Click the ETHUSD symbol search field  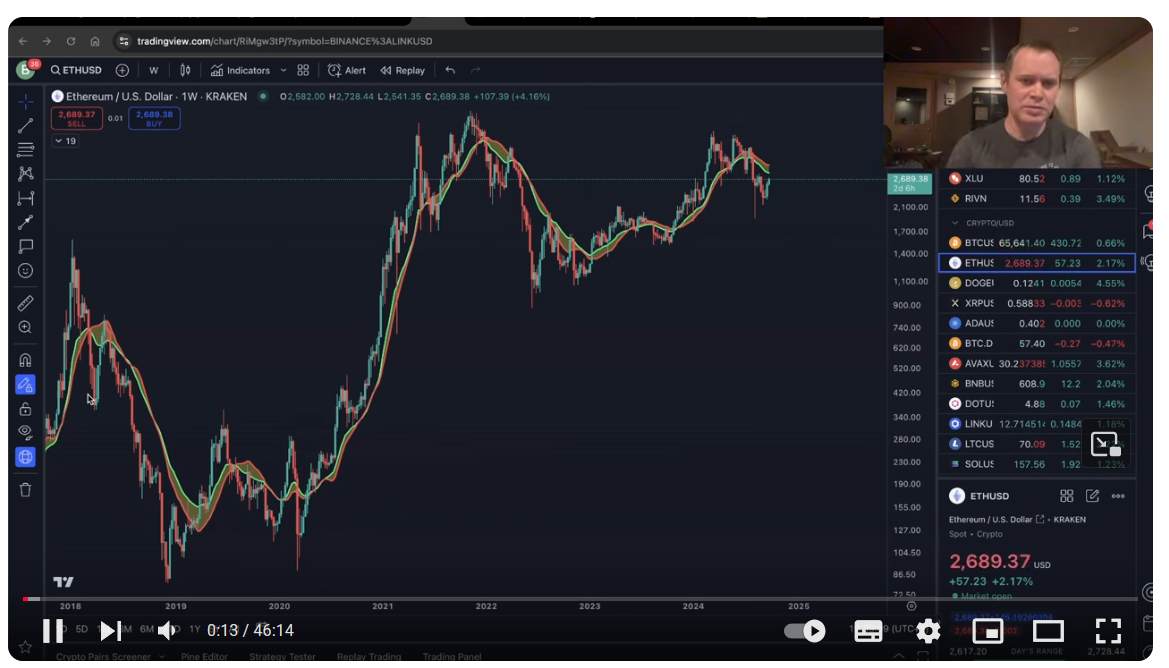75,70
